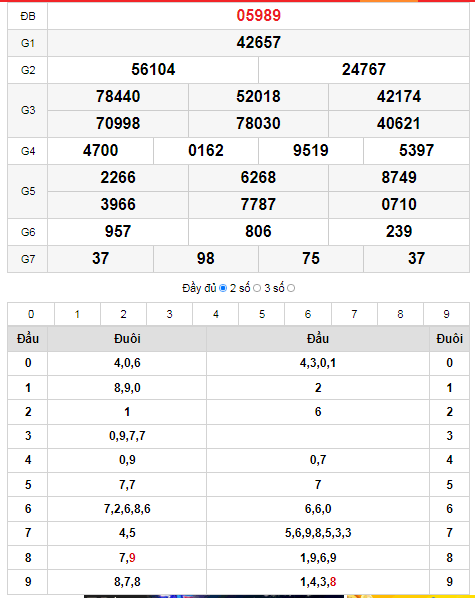Click the G7 number 98

click(x=206, y=259)
